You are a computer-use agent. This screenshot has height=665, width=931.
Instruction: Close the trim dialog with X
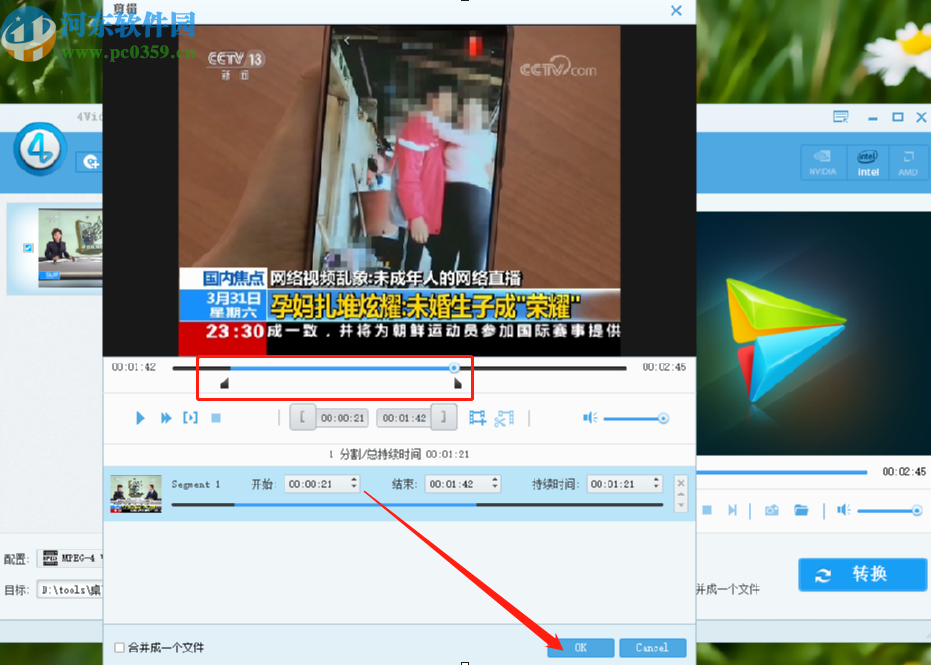coord(676,10)
